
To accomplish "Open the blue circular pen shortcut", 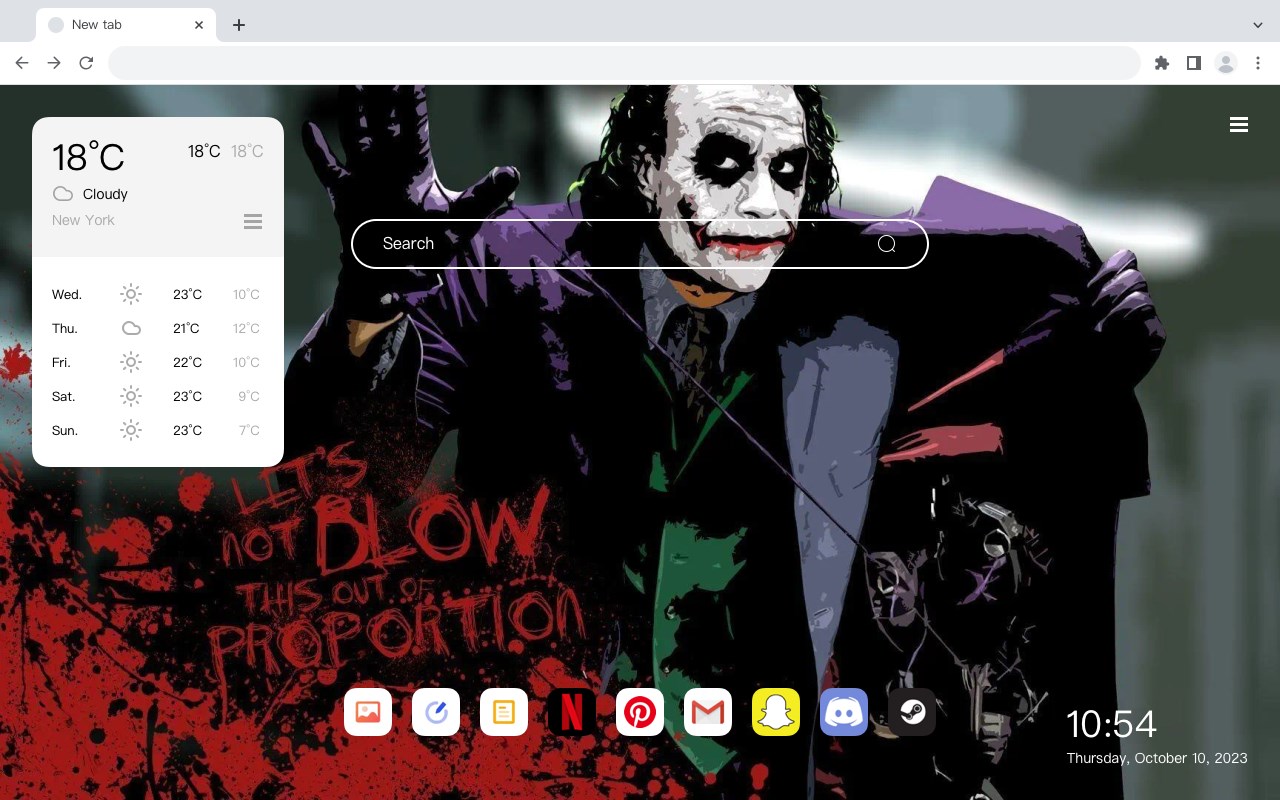I will pos(436,712).
